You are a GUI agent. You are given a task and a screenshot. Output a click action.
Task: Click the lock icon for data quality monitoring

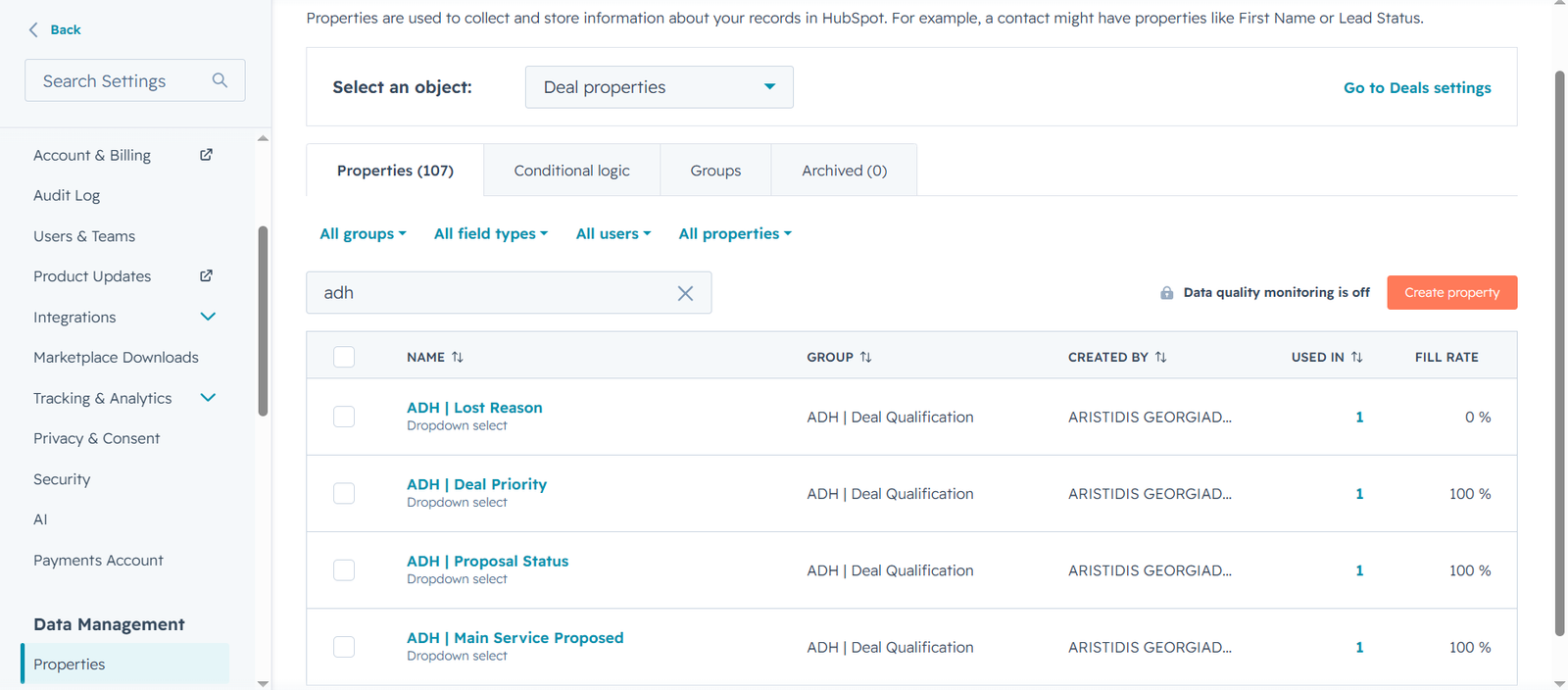pos(1166,293)
